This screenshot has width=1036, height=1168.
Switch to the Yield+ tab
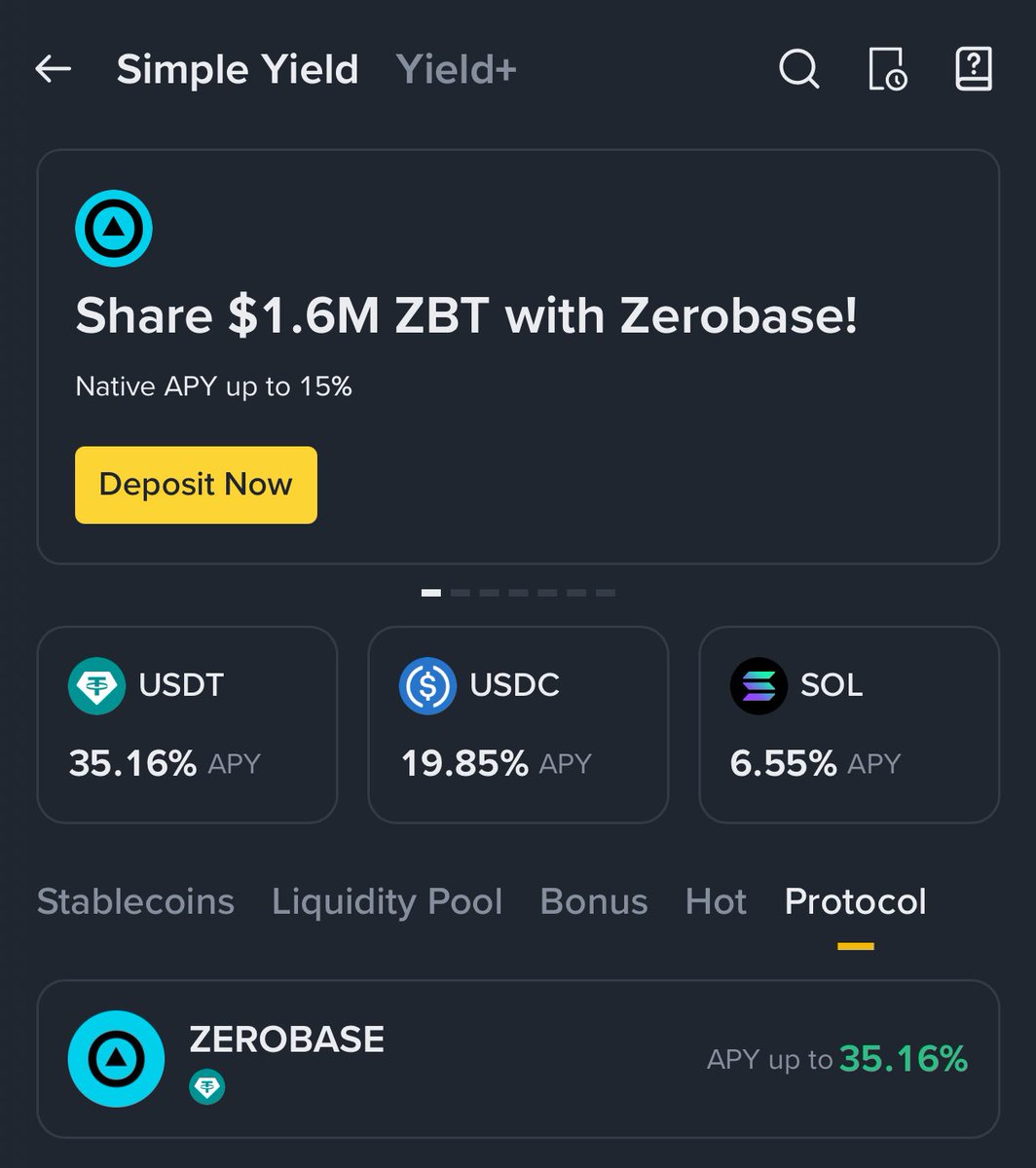(x=457, y=70)
